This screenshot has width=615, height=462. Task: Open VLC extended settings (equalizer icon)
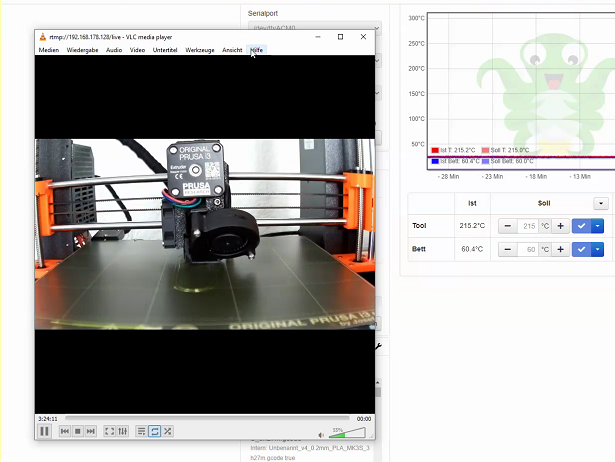point(123,431)
